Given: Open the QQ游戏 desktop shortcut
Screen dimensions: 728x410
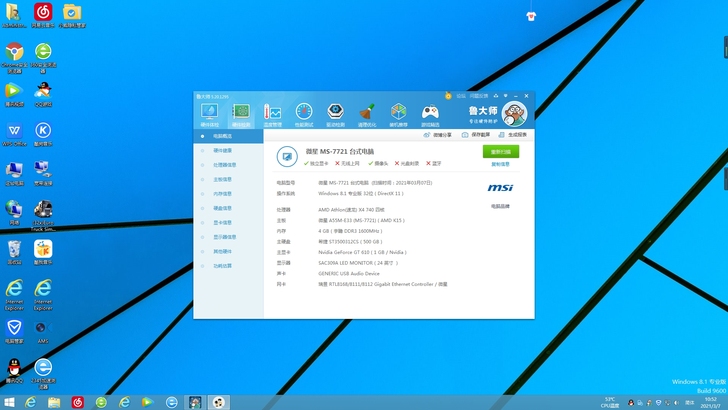Looking at the screenshot, I should tap(43, 95).
